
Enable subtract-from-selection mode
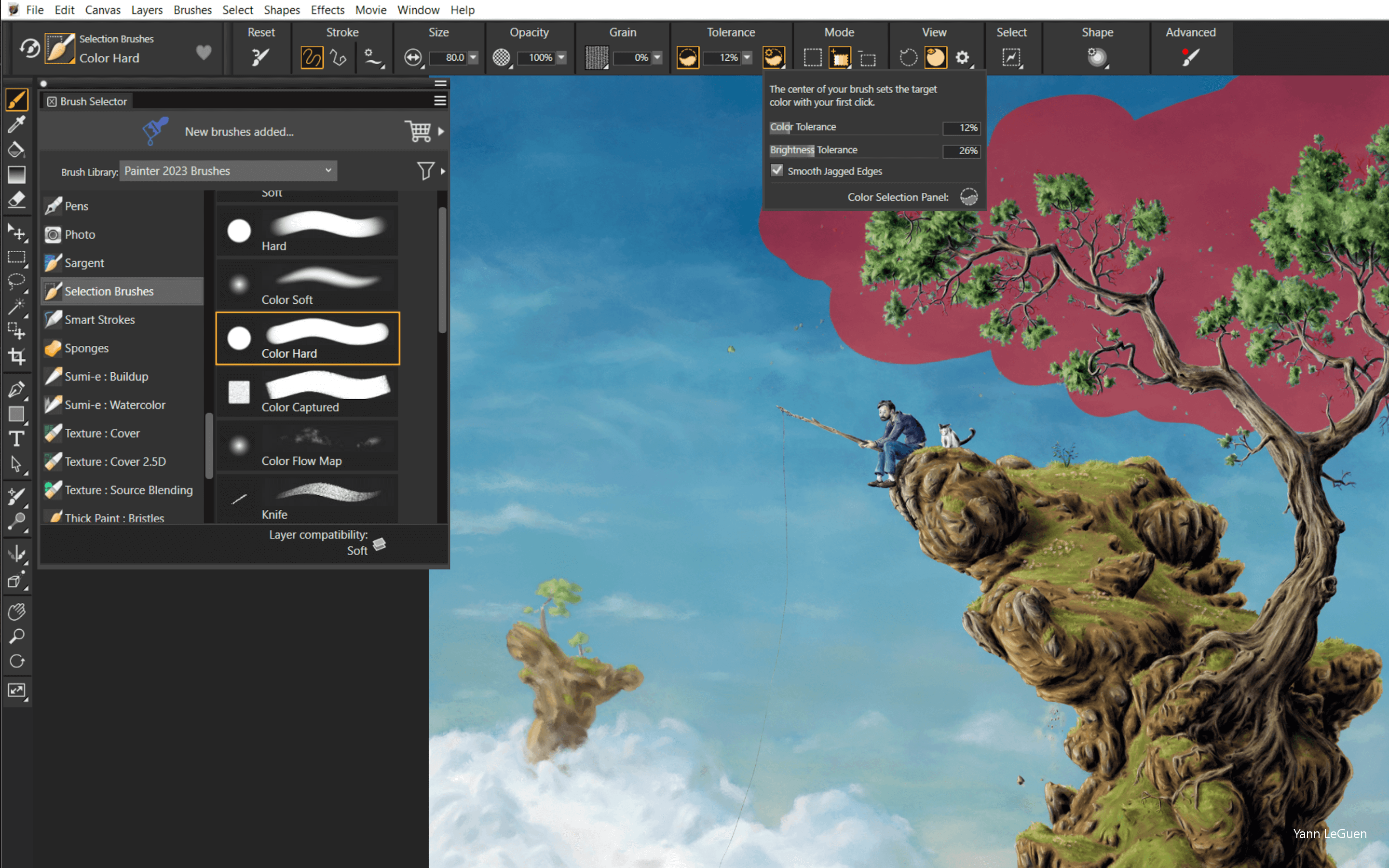867,57
